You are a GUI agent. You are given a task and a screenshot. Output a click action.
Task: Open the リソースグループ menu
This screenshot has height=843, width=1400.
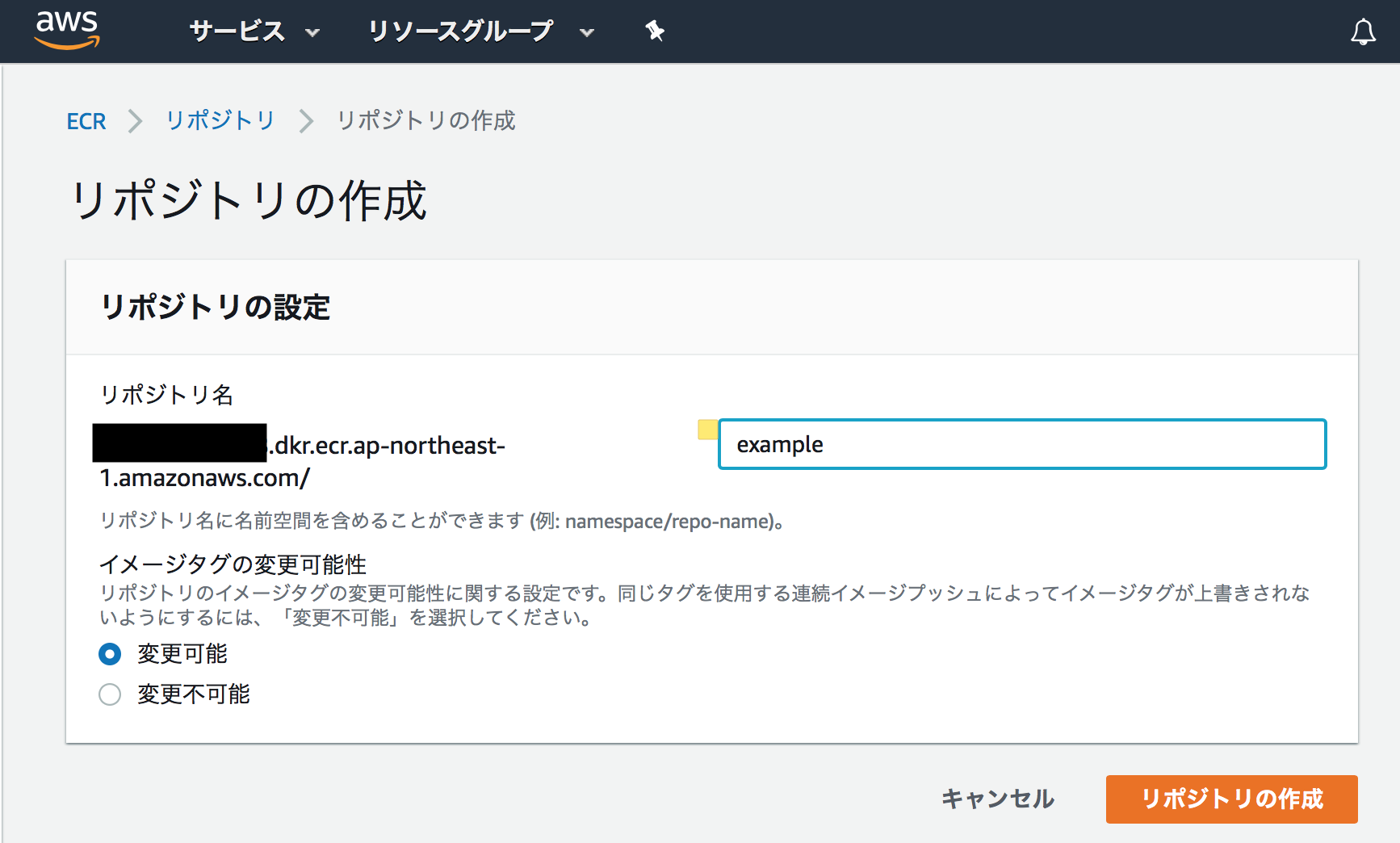pos(461,31)
